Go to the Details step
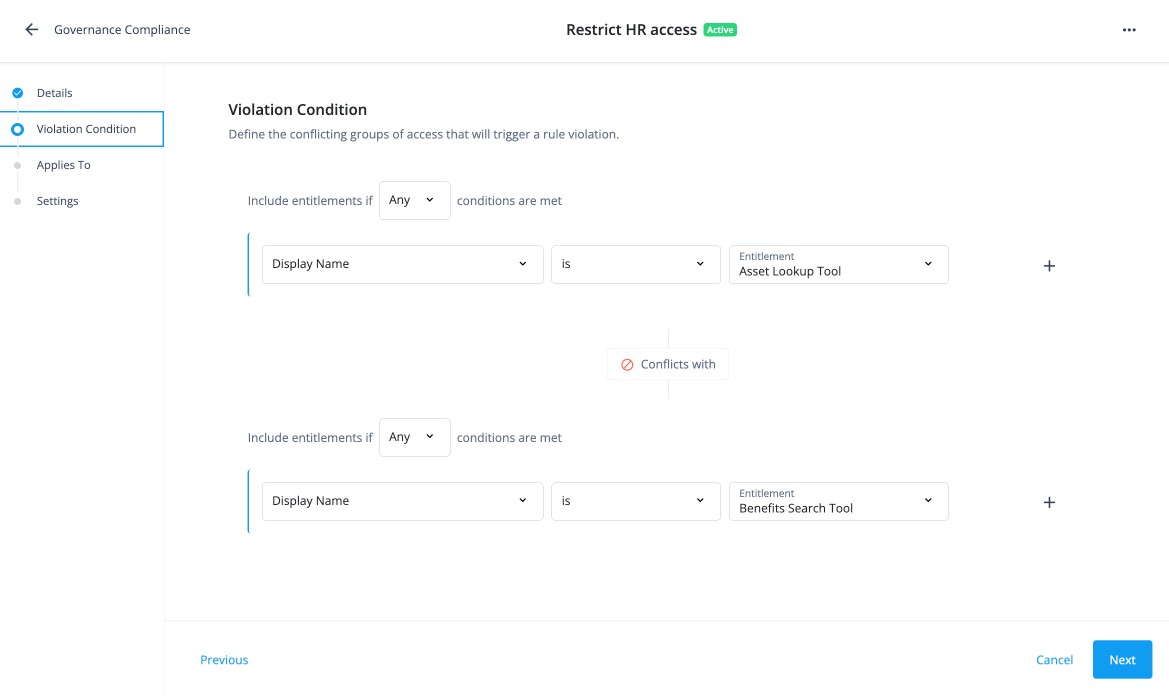 (x=54, y=93)
